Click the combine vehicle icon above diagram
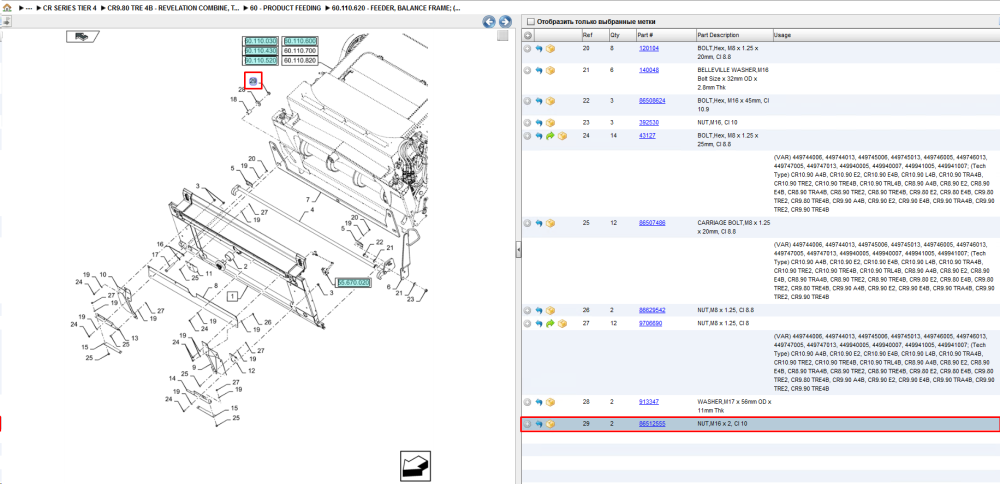Viewport: 1000px width, 484px height. [82, 36]
